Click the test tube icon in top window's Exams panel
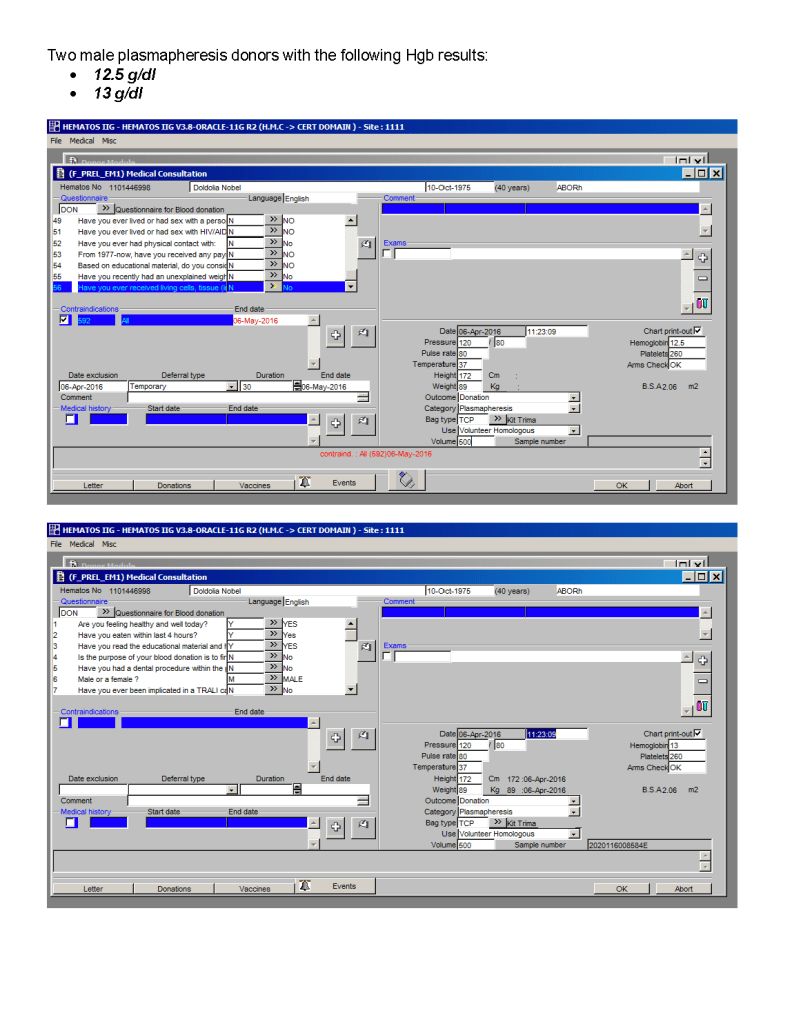This screenshot has width=792, height=1024. tap(702, 303)
